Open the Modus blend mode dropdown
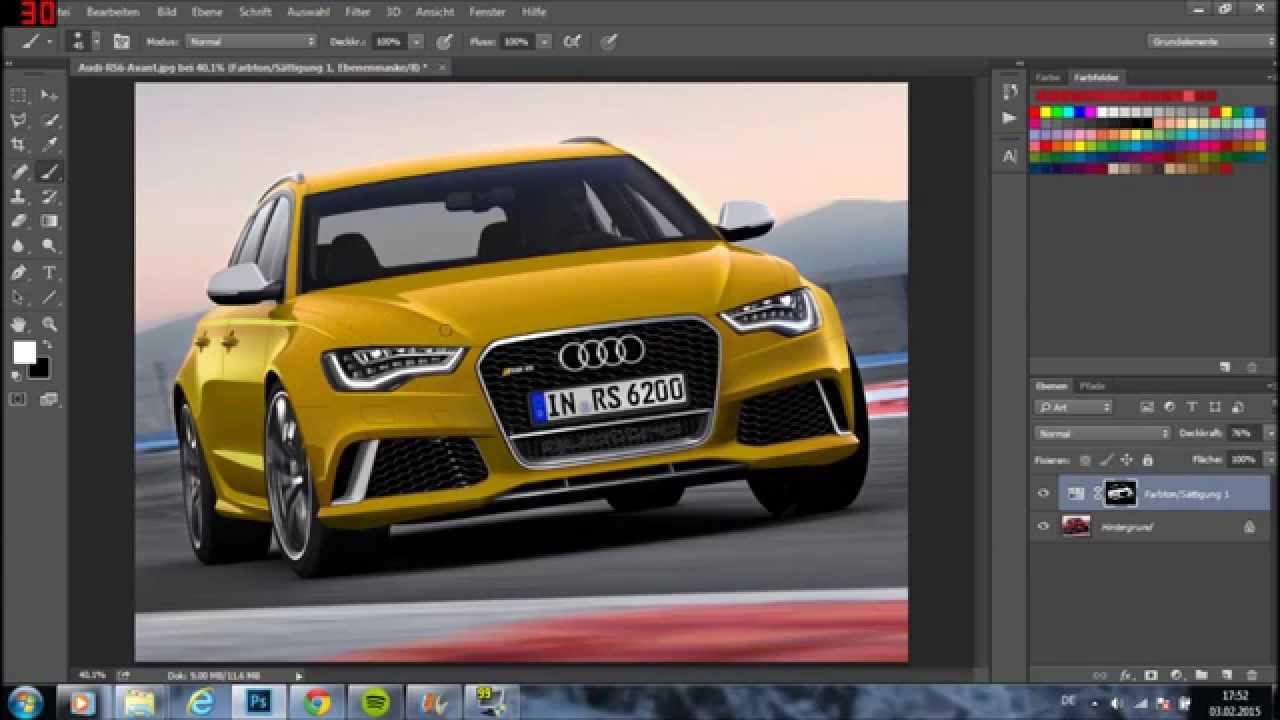The width and height of the screenshot is (1280, 720). click(251, 42)
